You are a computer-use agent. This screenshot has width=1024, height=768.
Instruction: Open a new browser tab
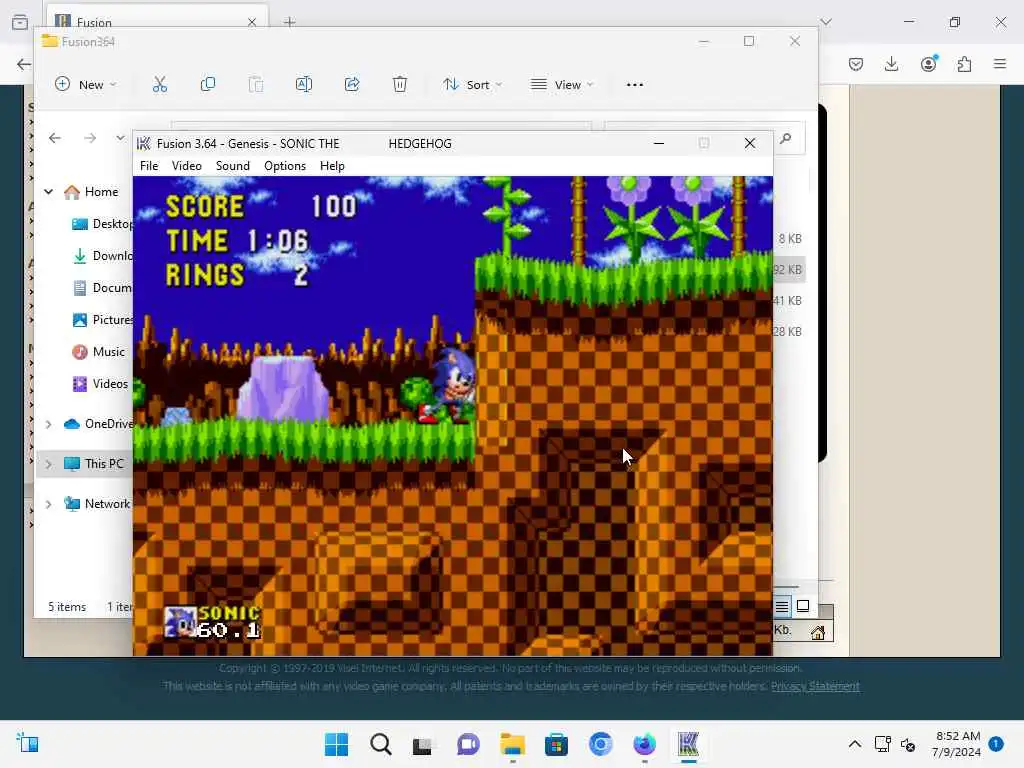289,22
